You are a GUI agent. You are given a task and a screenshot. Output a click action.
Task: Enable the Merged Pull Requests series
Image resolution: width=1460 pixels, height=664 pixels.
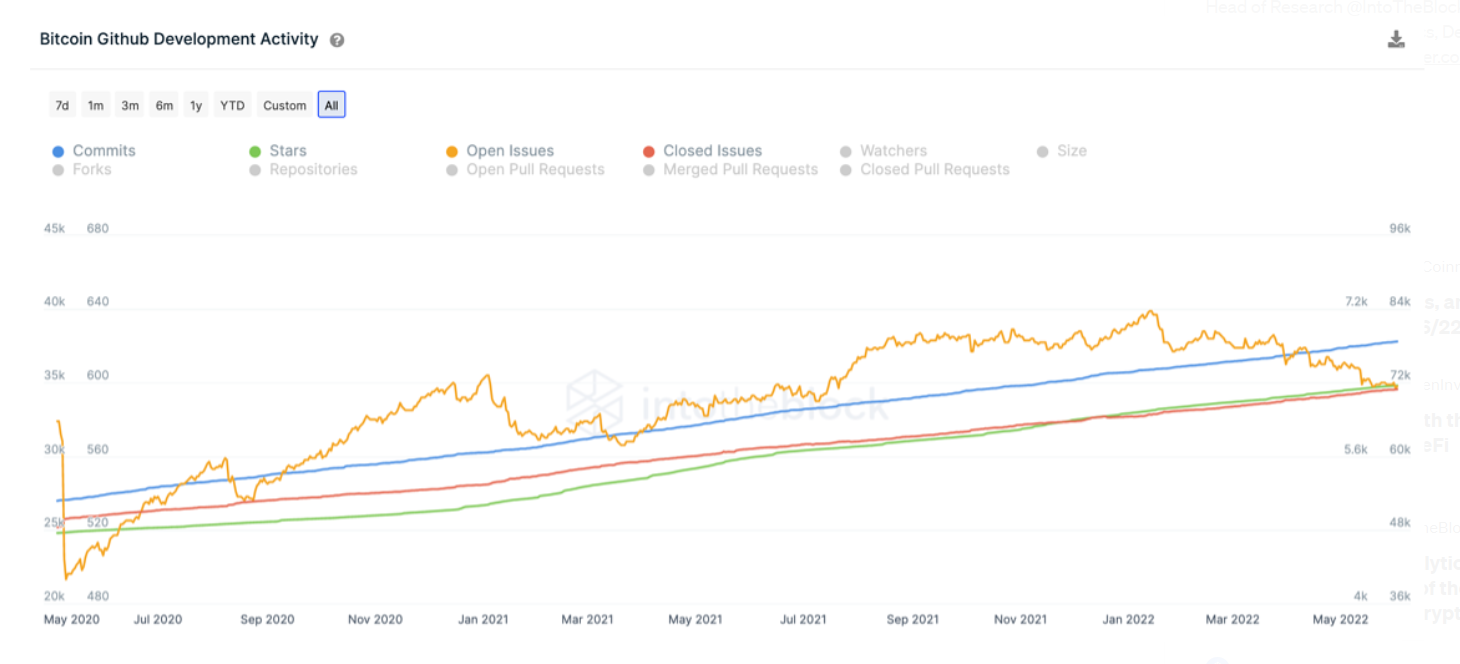731,170
